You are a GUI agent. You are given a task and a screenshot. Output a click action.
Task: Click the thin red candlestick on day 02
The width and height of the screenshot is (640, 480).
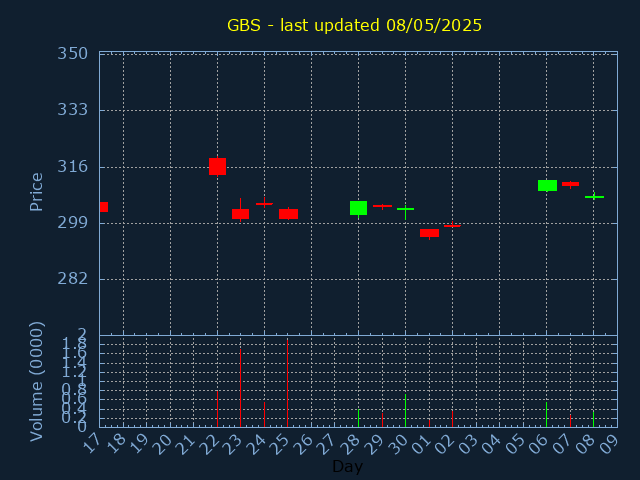click(452, 225)
